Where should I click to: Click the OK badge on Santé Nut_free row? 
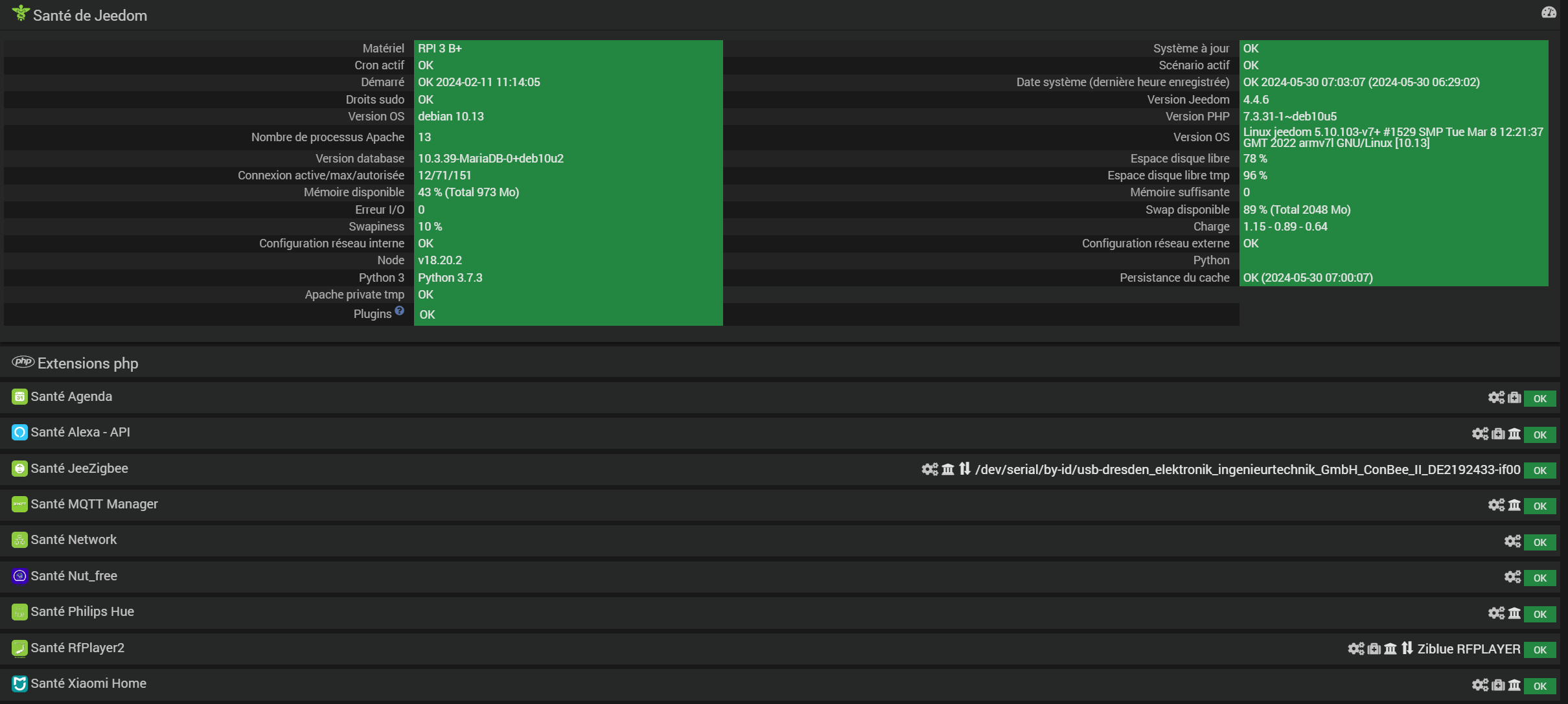(1540, 578)
